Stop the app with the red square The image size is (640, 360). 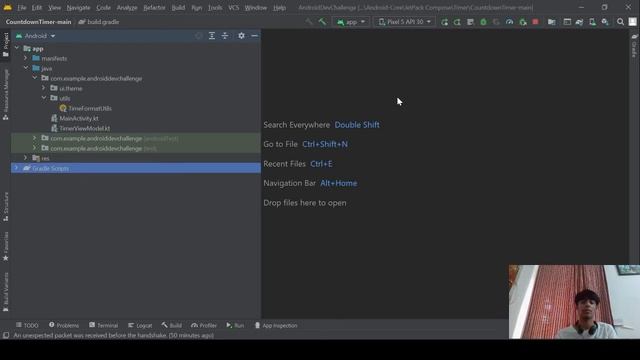tap(535, 22)
